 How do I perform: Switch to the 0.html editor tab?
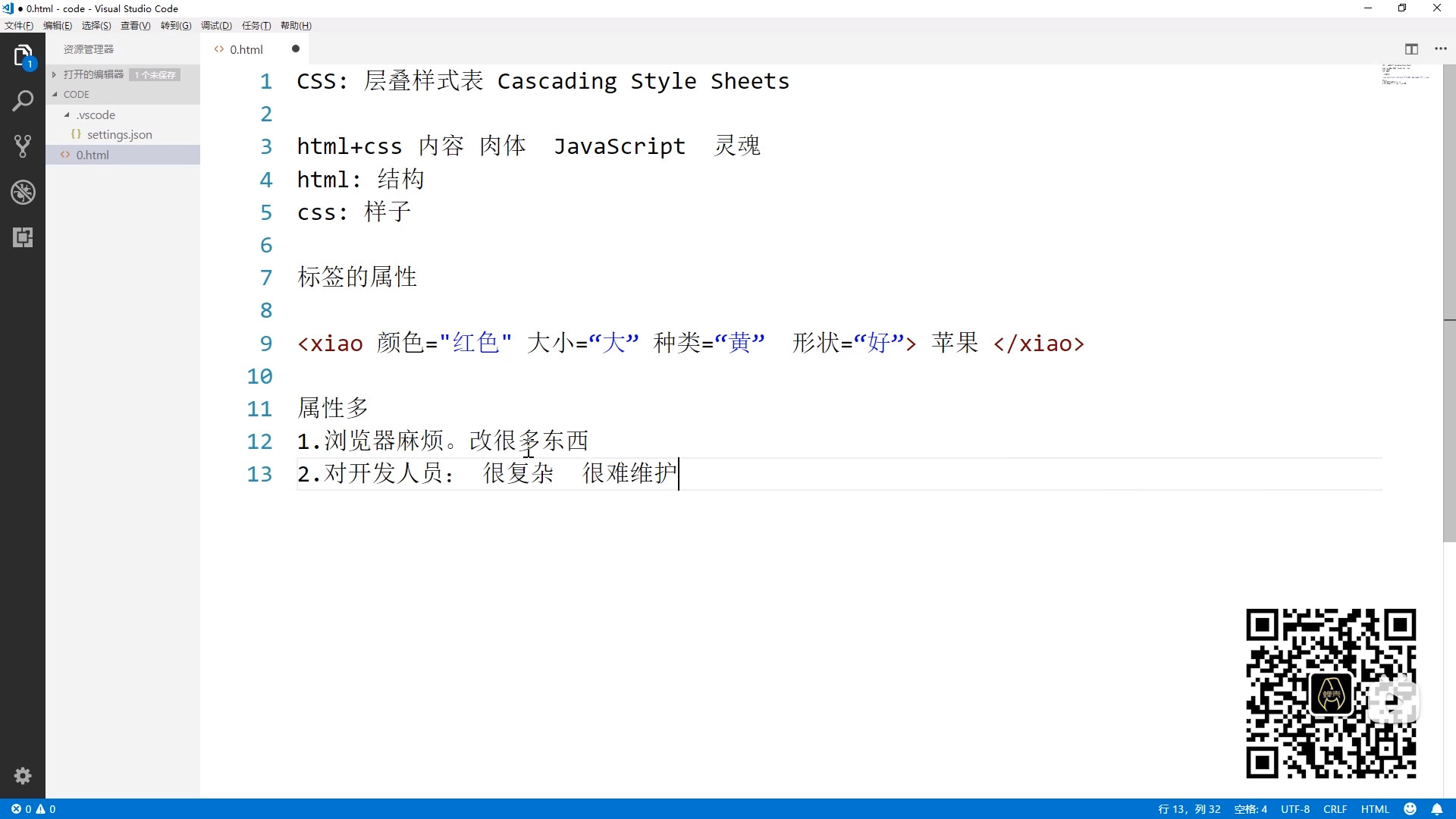(246, 49)
